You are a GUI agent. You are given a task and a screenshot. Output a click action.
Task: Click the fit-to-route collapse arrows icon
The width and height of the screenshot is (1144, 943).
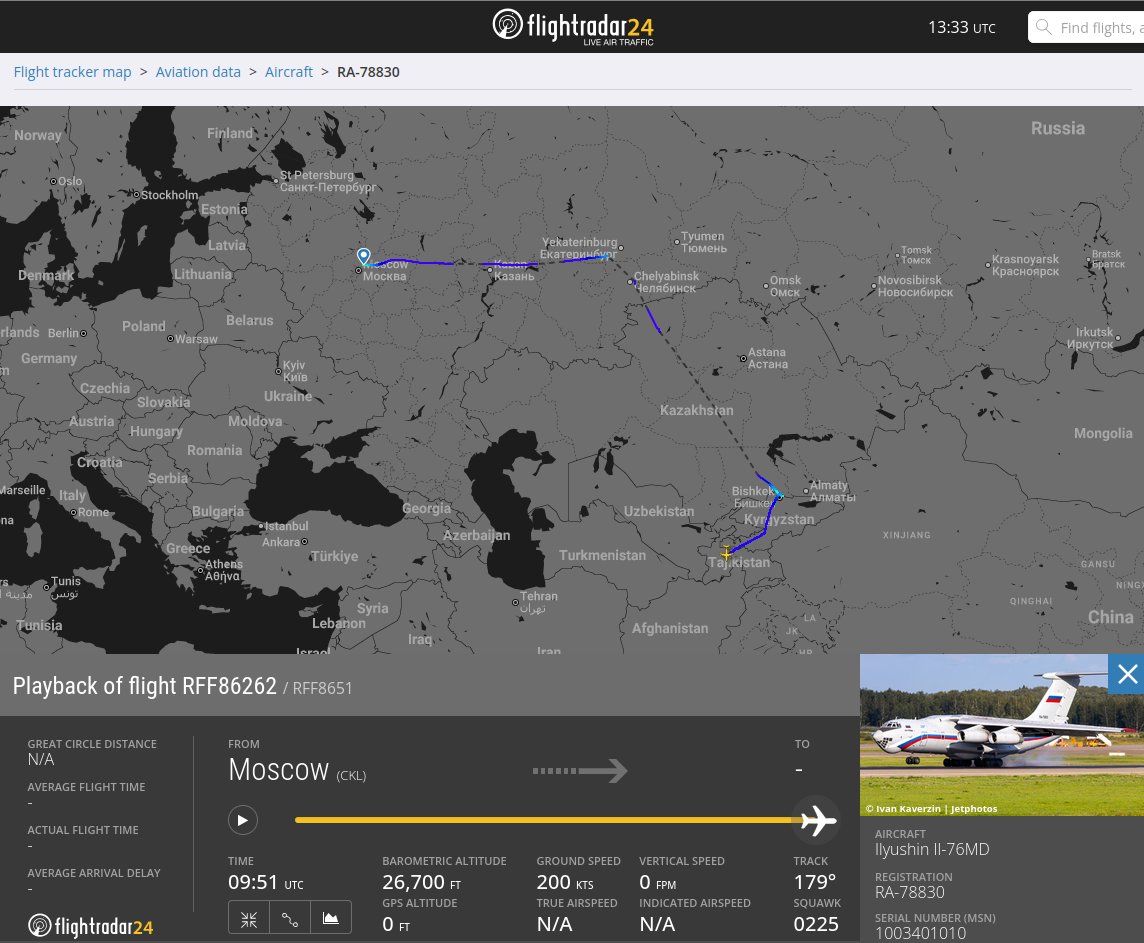coord(249,919)
